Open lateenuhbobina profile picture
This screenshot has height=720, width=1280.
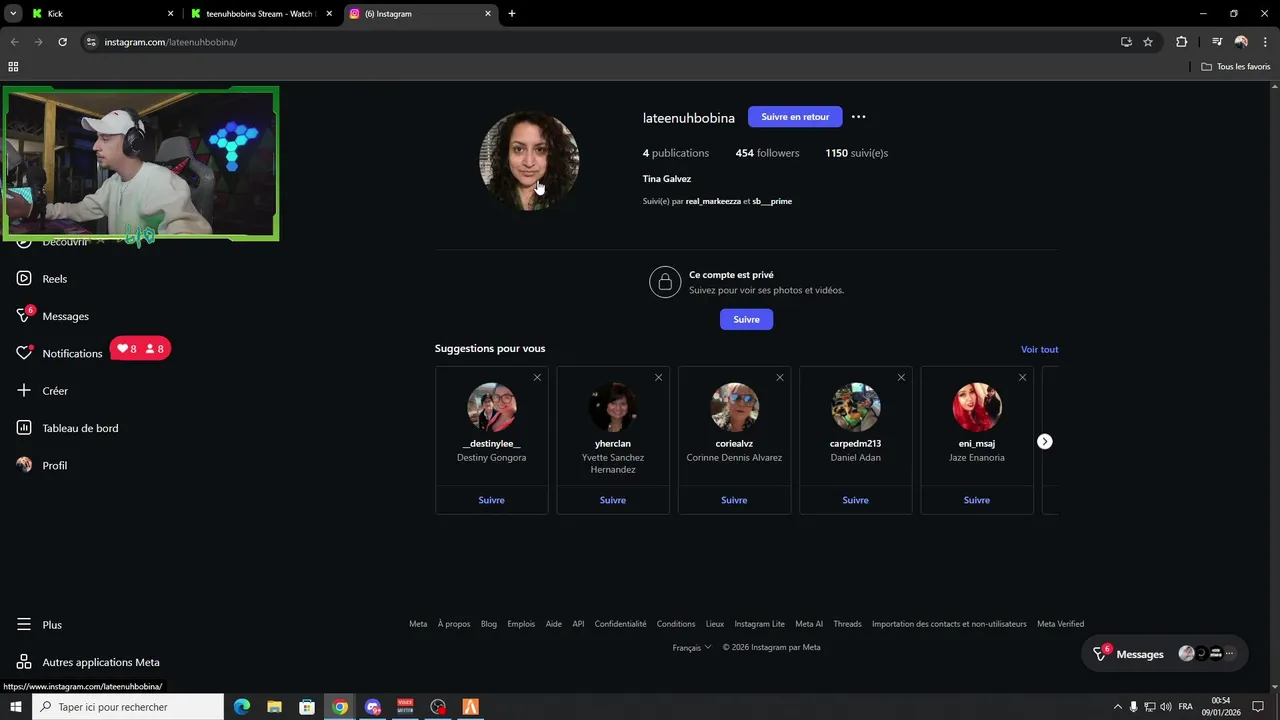coord(529,161)
